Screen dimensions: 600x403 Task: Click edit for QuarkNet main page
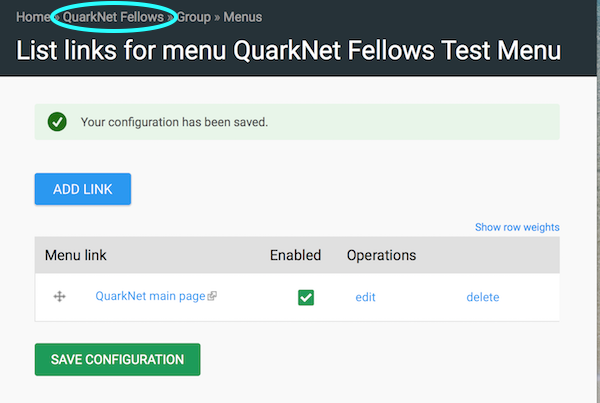[x=365, y=297]
